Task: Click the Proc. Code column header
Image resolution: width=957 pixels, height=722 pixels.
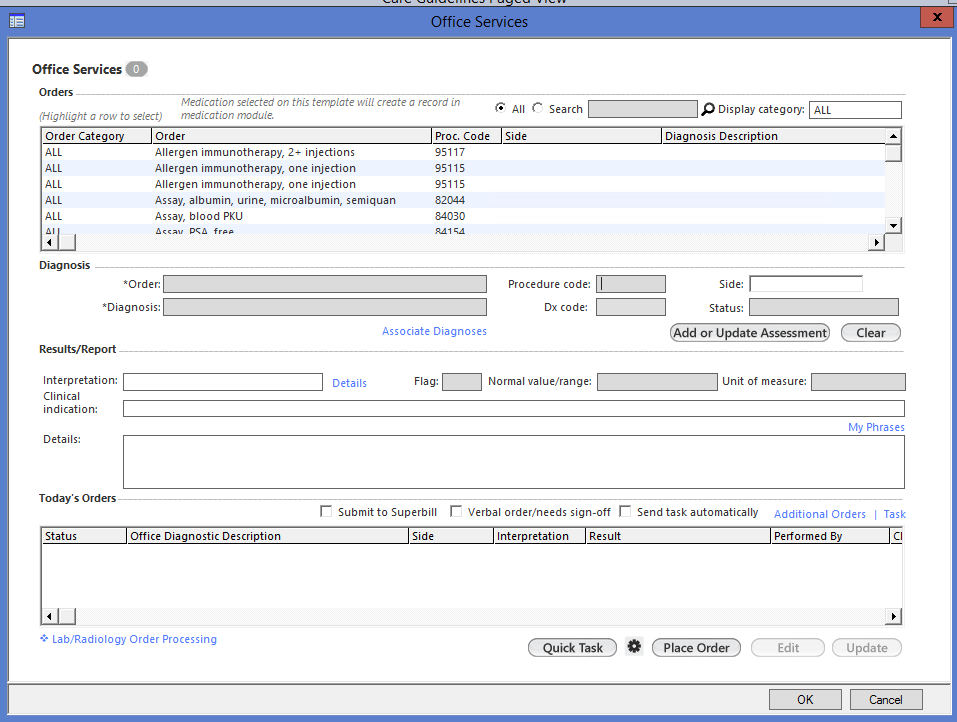Action: tap(466, 136)
